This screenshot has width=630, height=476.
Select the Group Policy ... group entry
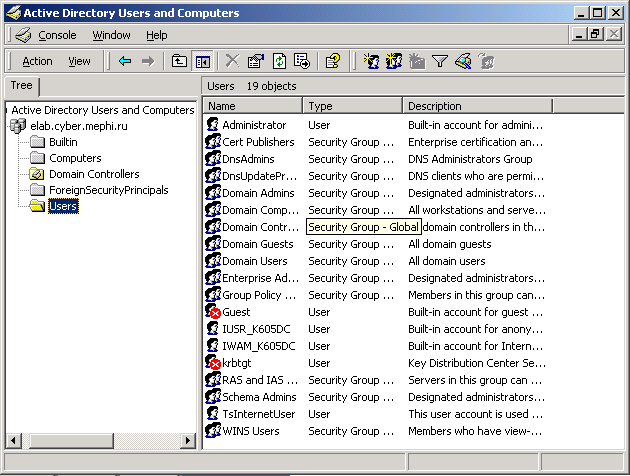(259, 295)
